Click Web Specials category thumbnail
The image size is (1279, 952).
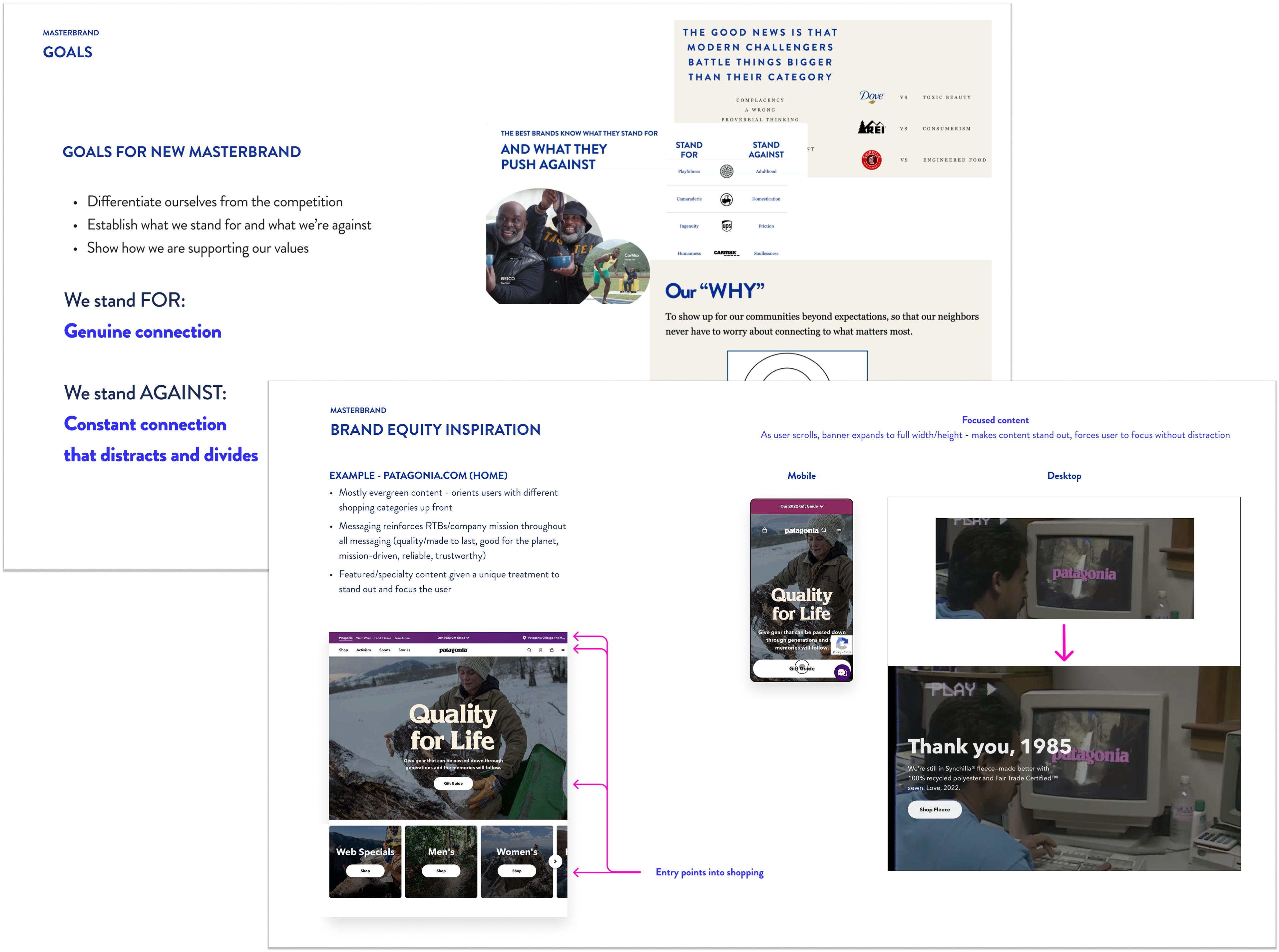pyautogui.click(x=365, y=861)
